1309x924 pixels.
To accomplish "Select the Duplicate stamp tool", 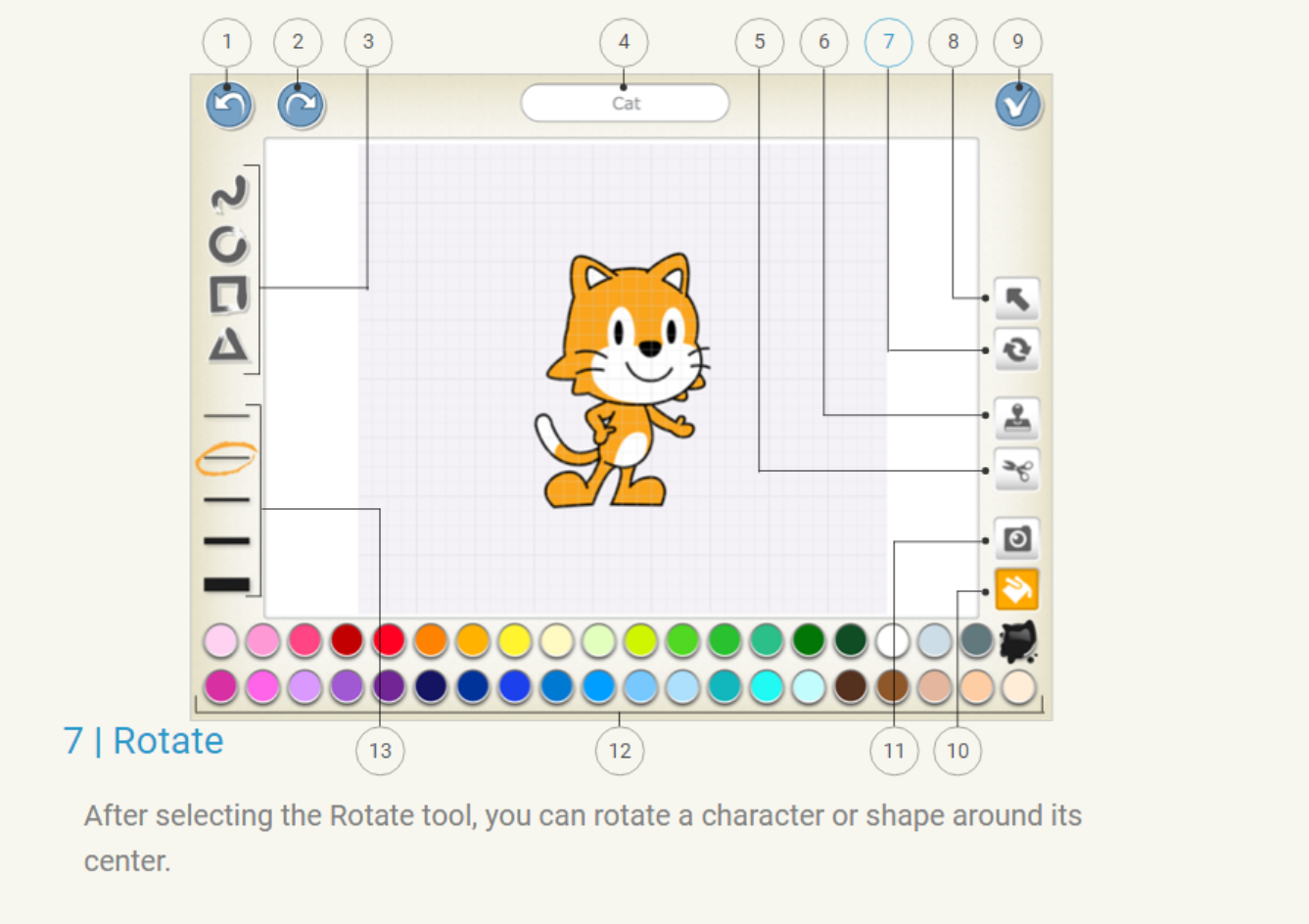I will coord(1016,419).
